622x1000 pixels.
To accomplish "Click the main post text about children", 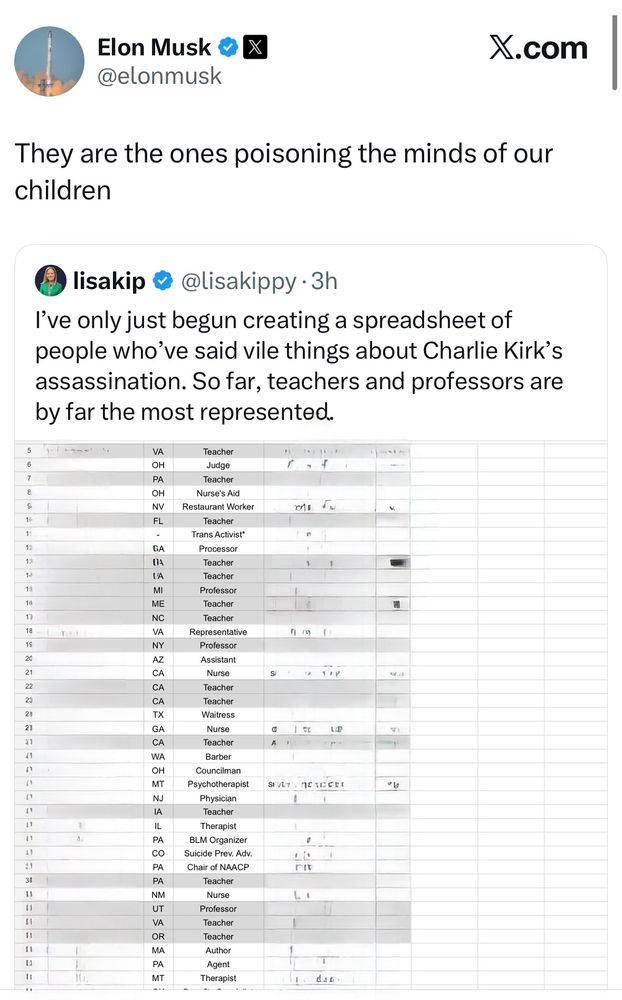I will pyautogui.click(x=283, y=172).
